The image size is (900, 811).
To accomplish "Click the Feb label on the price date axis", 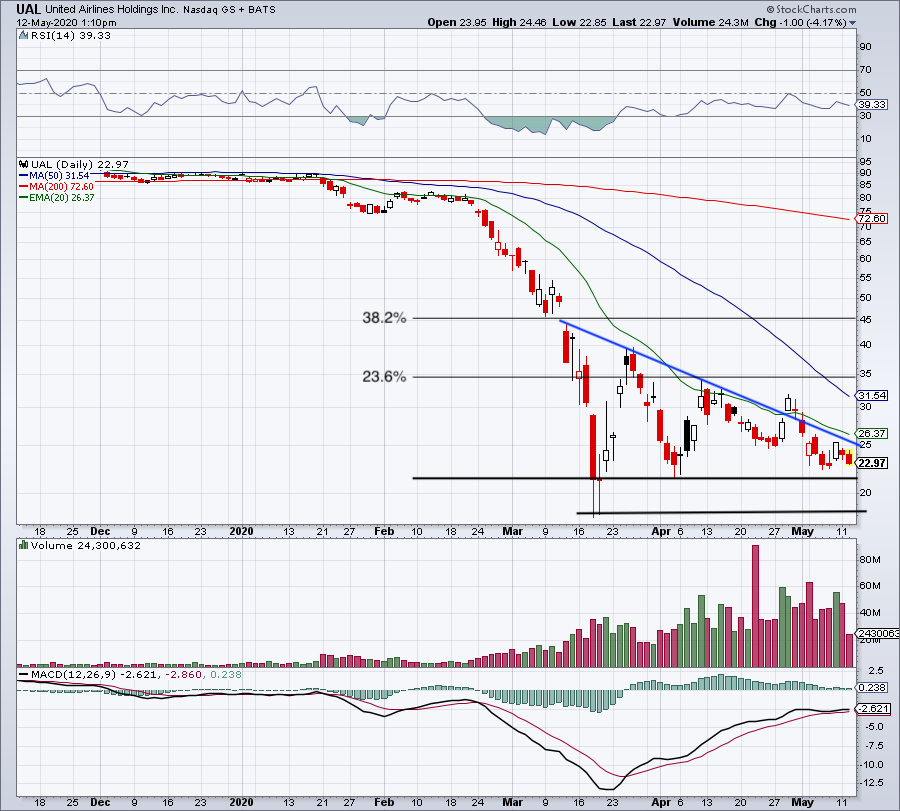I will [x=384, y=531].
